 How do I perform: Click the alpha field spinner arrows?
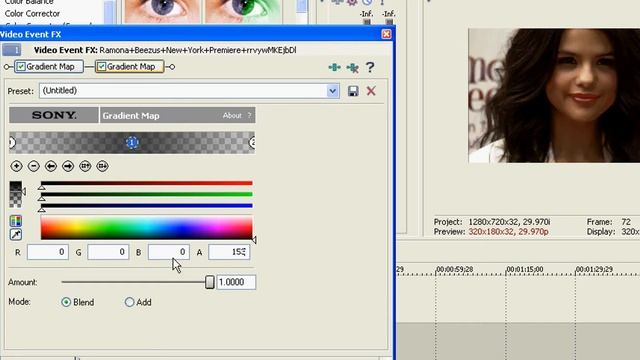[x=244, y=252]
